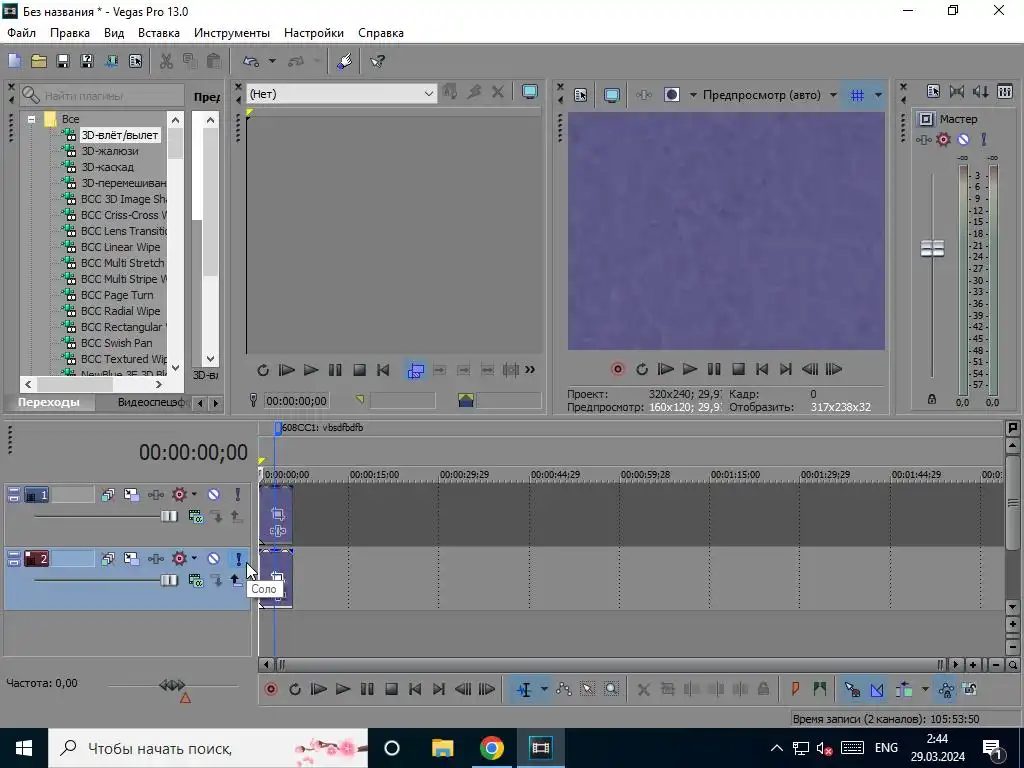Open the Справка menu
Image resolution: width=1024 pixels, height=768 pixels.
point(381,33)
